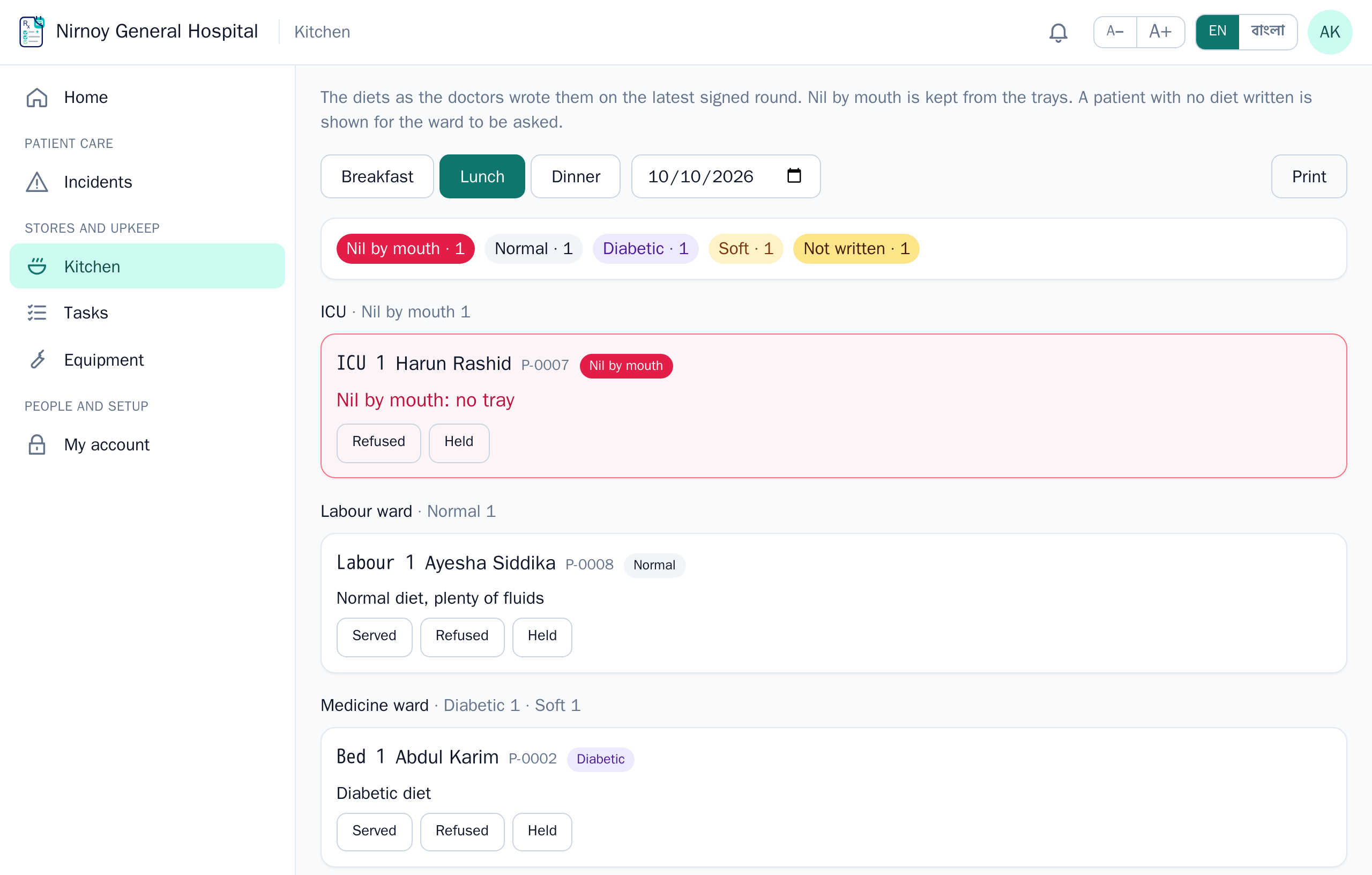Click the date field showing 10/10/2026
This screenshot has height=875, width=1372.
point(725,176)
